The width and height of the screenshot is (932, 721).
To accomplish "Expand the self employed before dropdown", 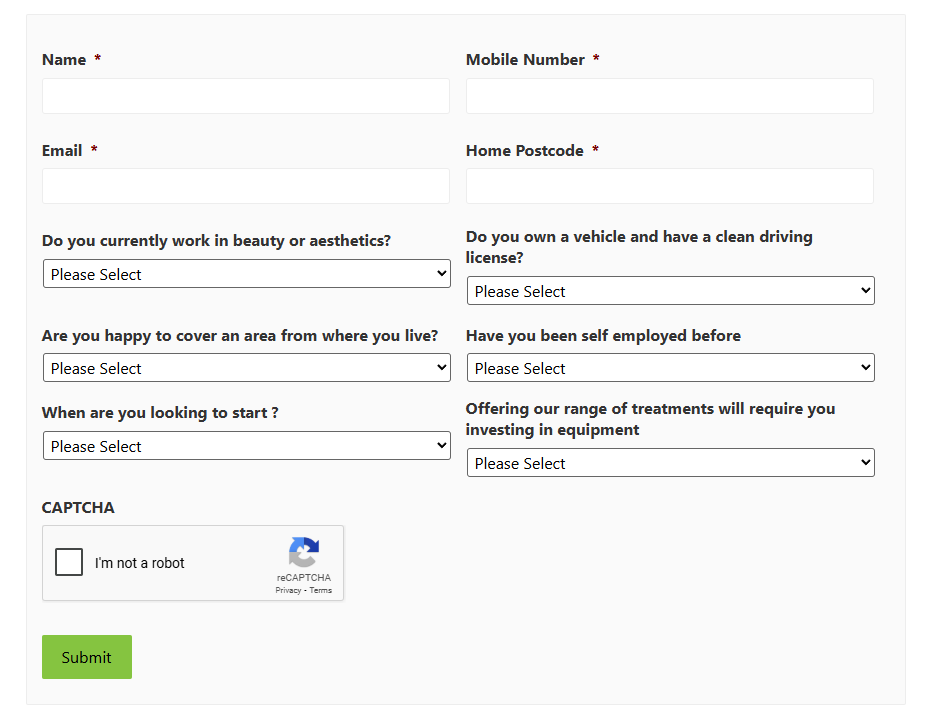I will [670, 368].
